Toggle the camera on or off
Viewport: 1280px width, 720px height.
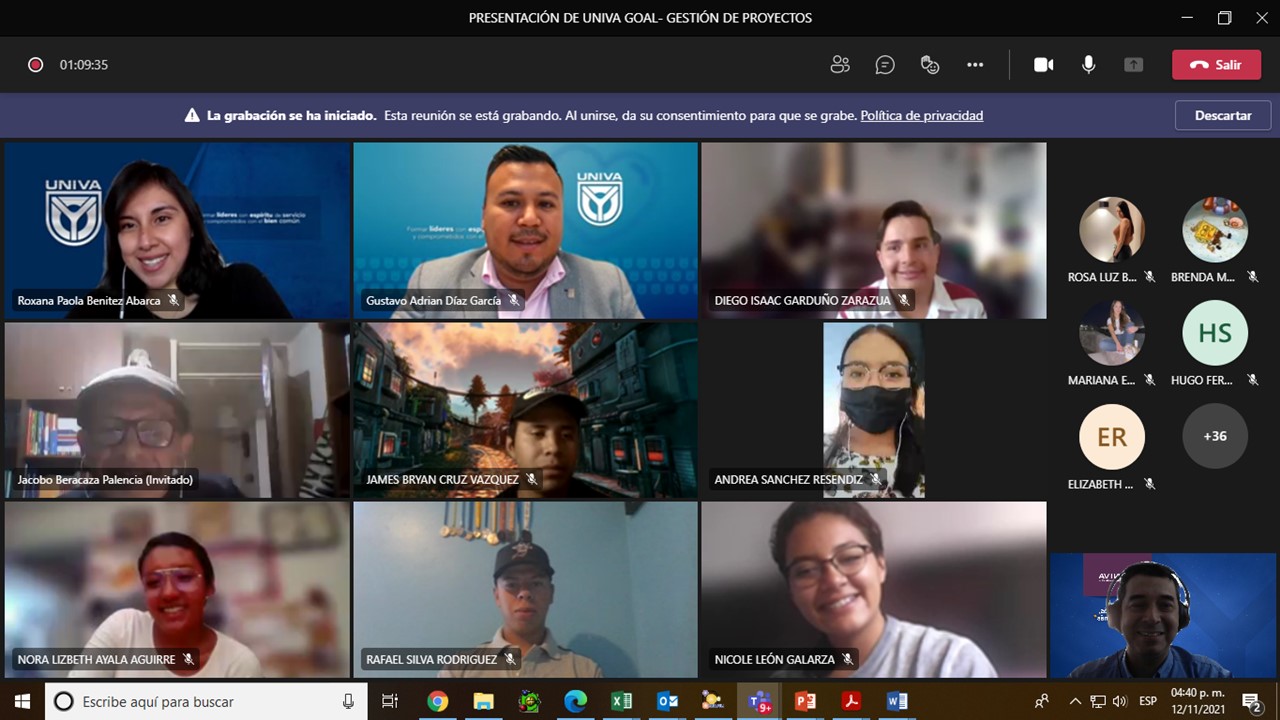pyautogui.click(x=1043, y=65)
